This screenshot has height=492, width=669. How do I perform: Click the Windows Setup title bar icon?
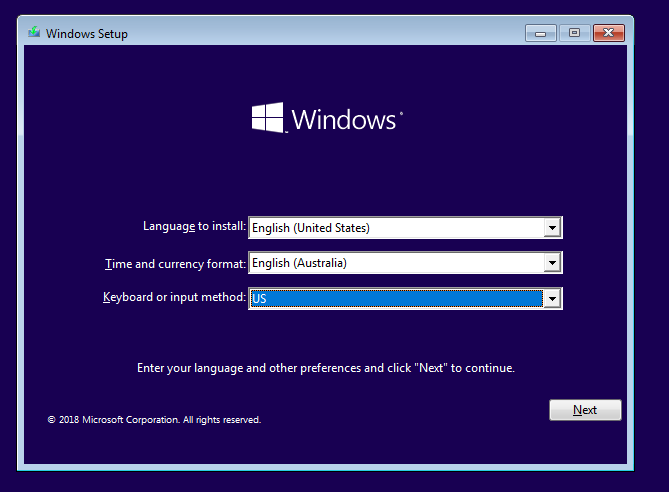[x=34, y=33]
